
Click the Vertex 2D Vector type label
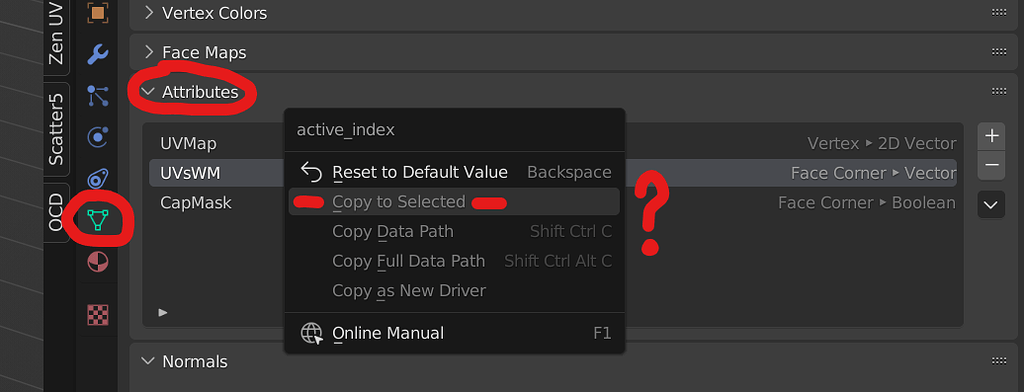click(882, 143)
